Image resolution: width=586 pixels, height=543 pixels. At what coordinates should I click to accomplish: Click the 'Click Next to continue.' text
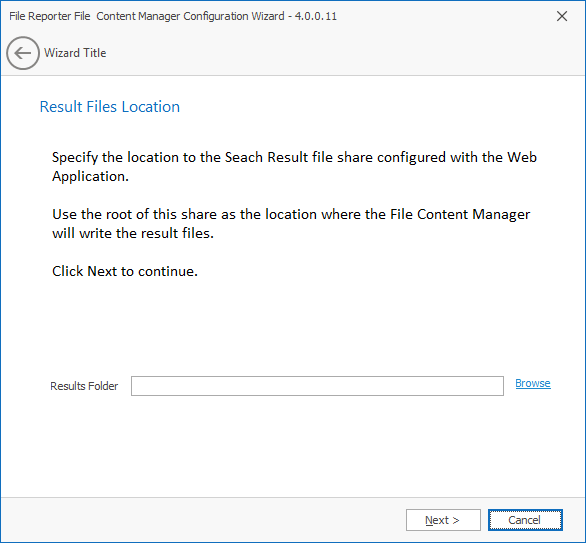pyautogui.click(x=125, y=271)
